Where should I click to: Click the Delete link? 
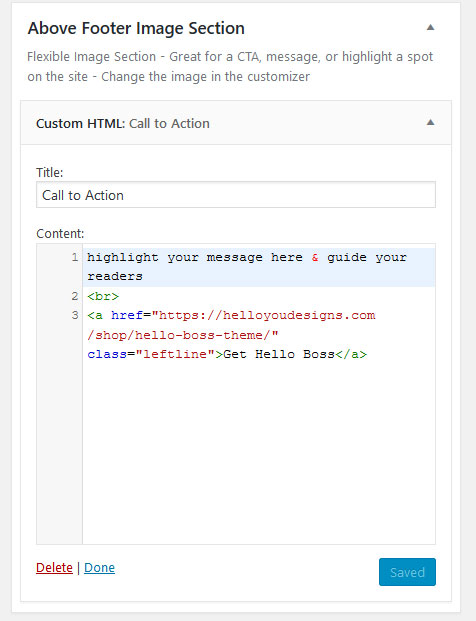[x=54, y=568]
